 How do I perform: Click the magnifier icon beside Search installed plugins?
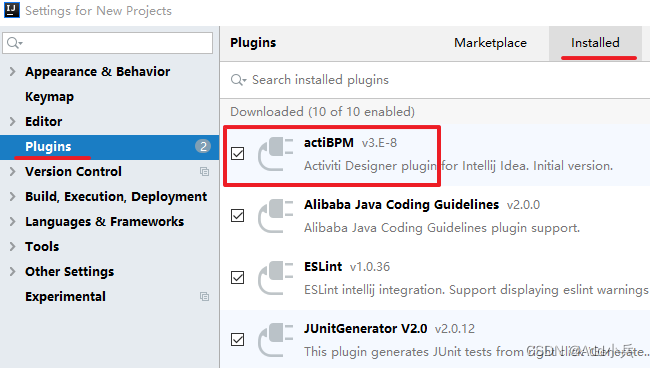(238, 80)
